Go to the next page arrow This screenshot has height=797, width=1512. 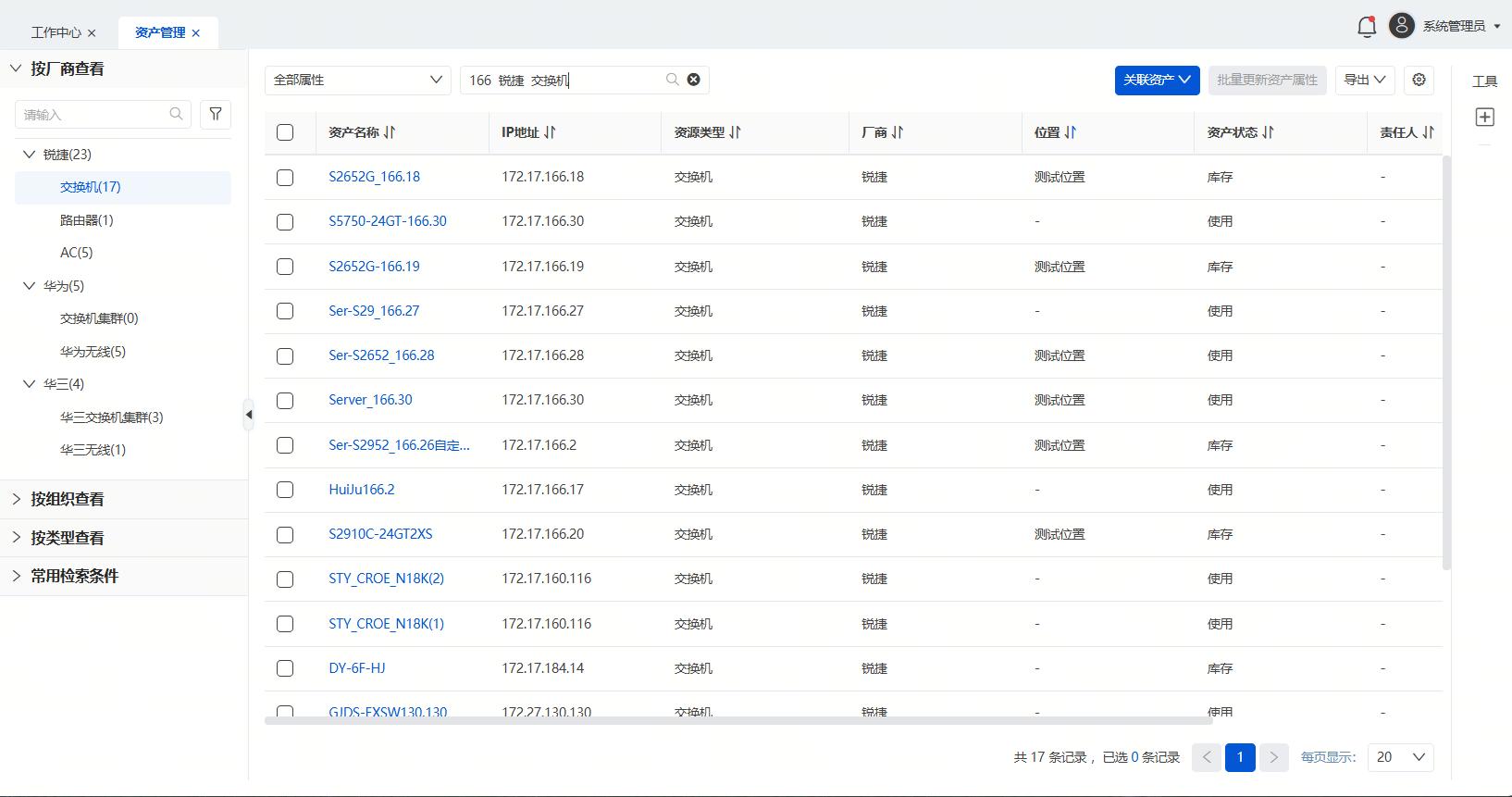click(x=1273, y=757)
